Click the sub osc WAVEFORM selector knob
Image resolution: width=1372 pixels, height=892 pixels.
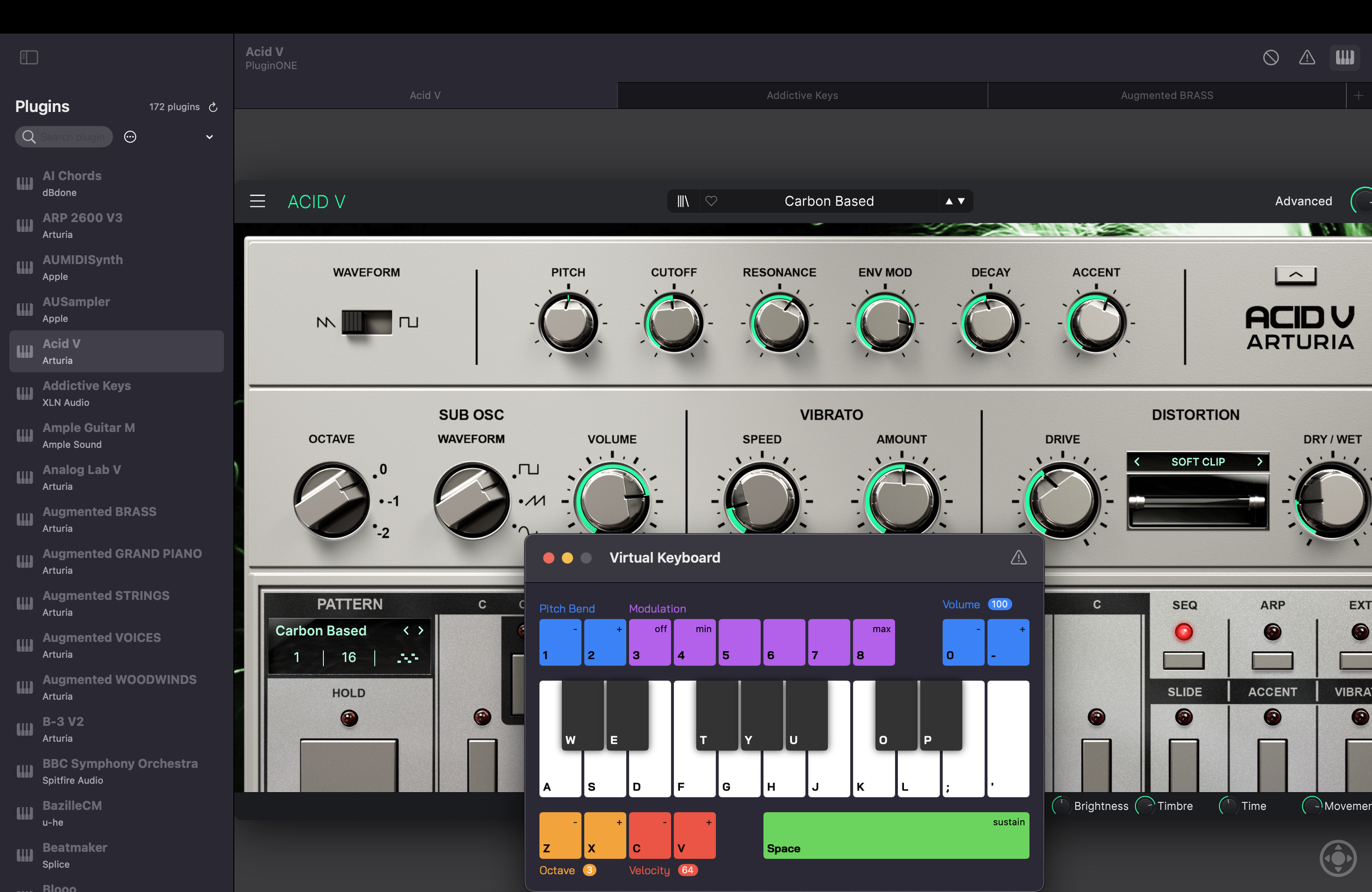pos(471,501)
